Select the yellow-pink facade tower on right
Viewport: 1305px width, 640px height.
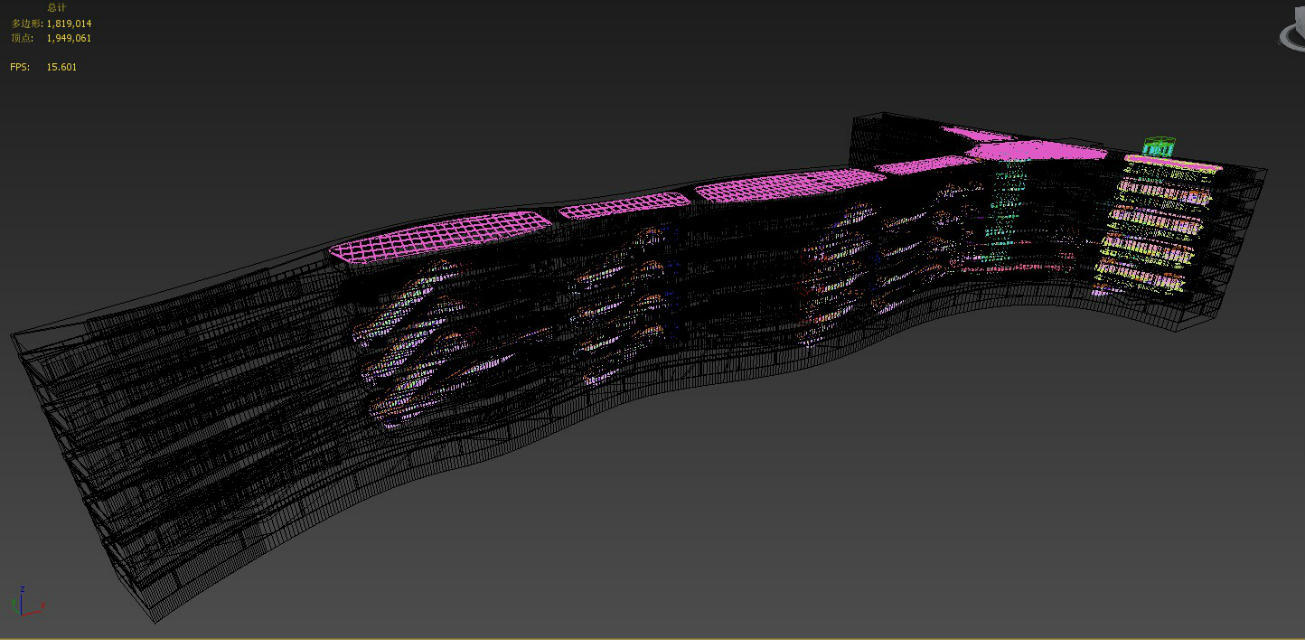[1160, 225]
